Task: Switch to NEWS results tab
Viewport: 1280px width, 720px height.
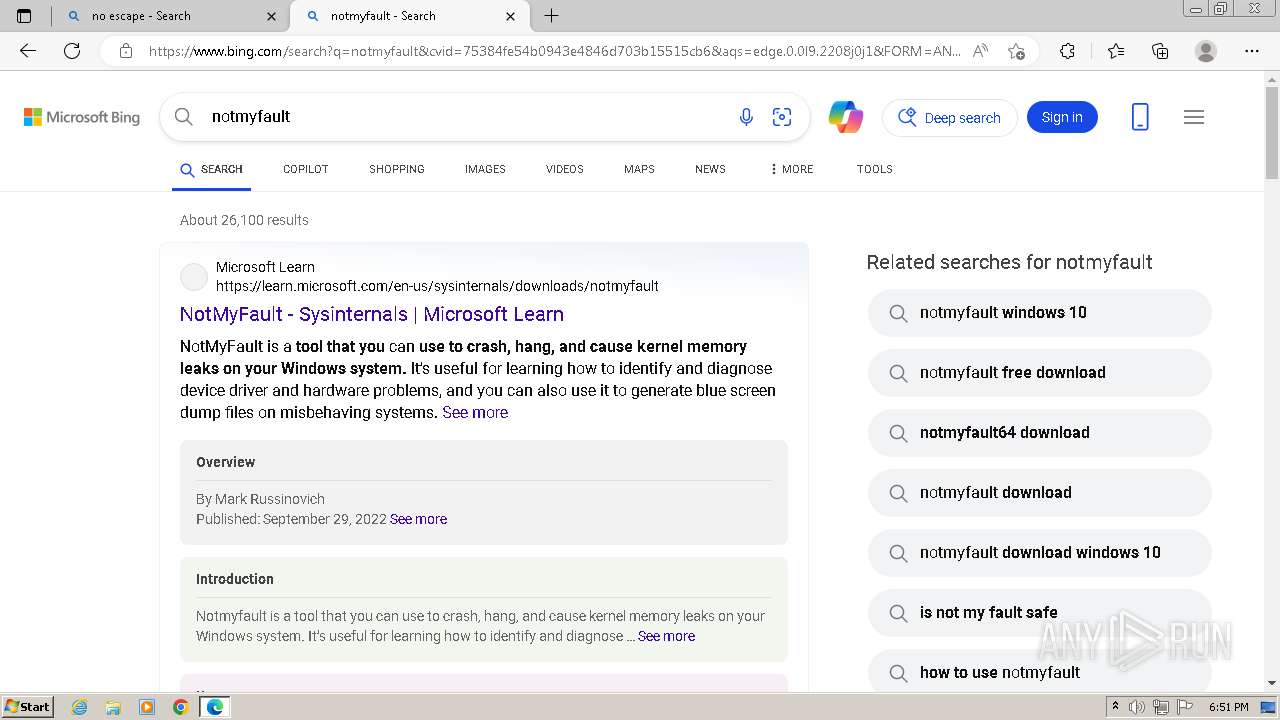Action: click(x=710, y=169)
